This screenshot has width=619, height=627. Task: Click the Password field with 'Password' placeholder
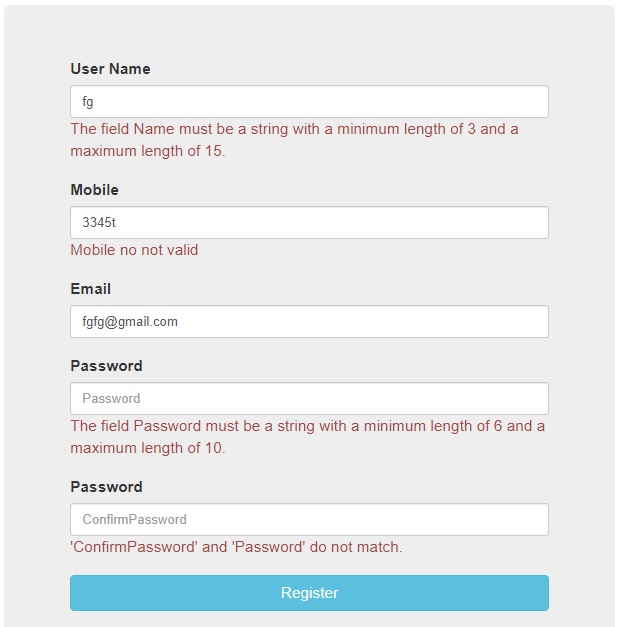(309, 399)
